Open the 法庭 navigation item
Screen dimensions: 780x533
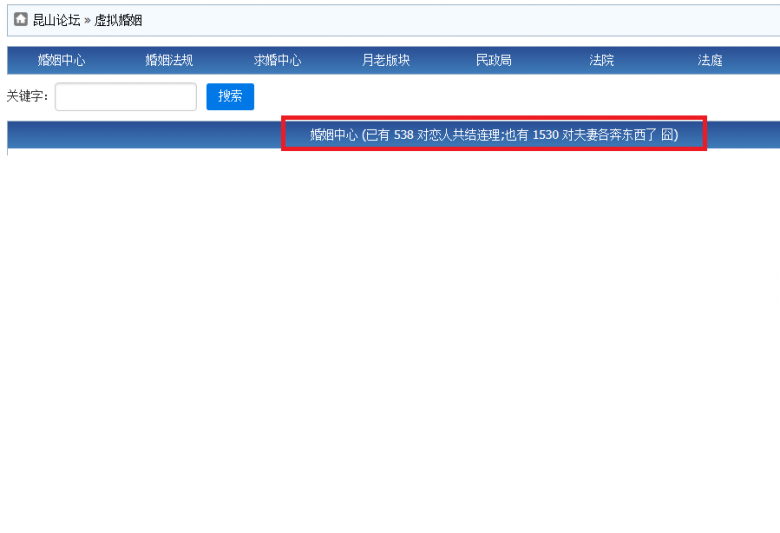pyautogui.click(x=710, y=60)
